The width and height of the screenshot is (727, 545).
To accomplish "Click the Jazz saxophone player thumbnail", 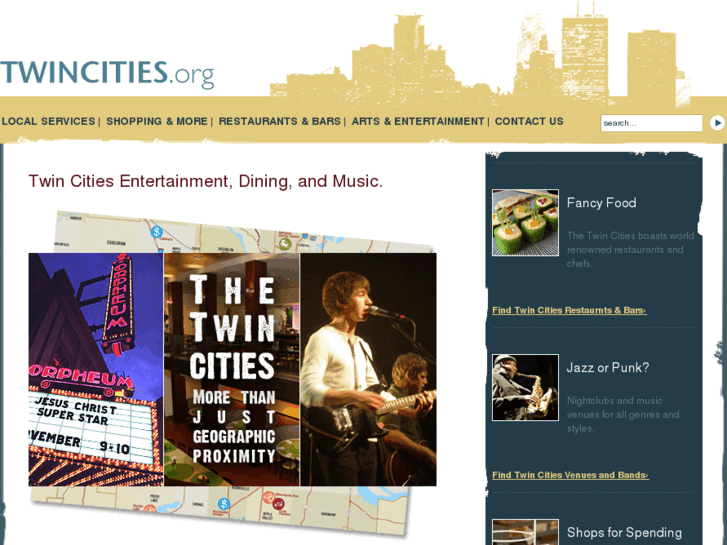I will (x=525, y=387).
